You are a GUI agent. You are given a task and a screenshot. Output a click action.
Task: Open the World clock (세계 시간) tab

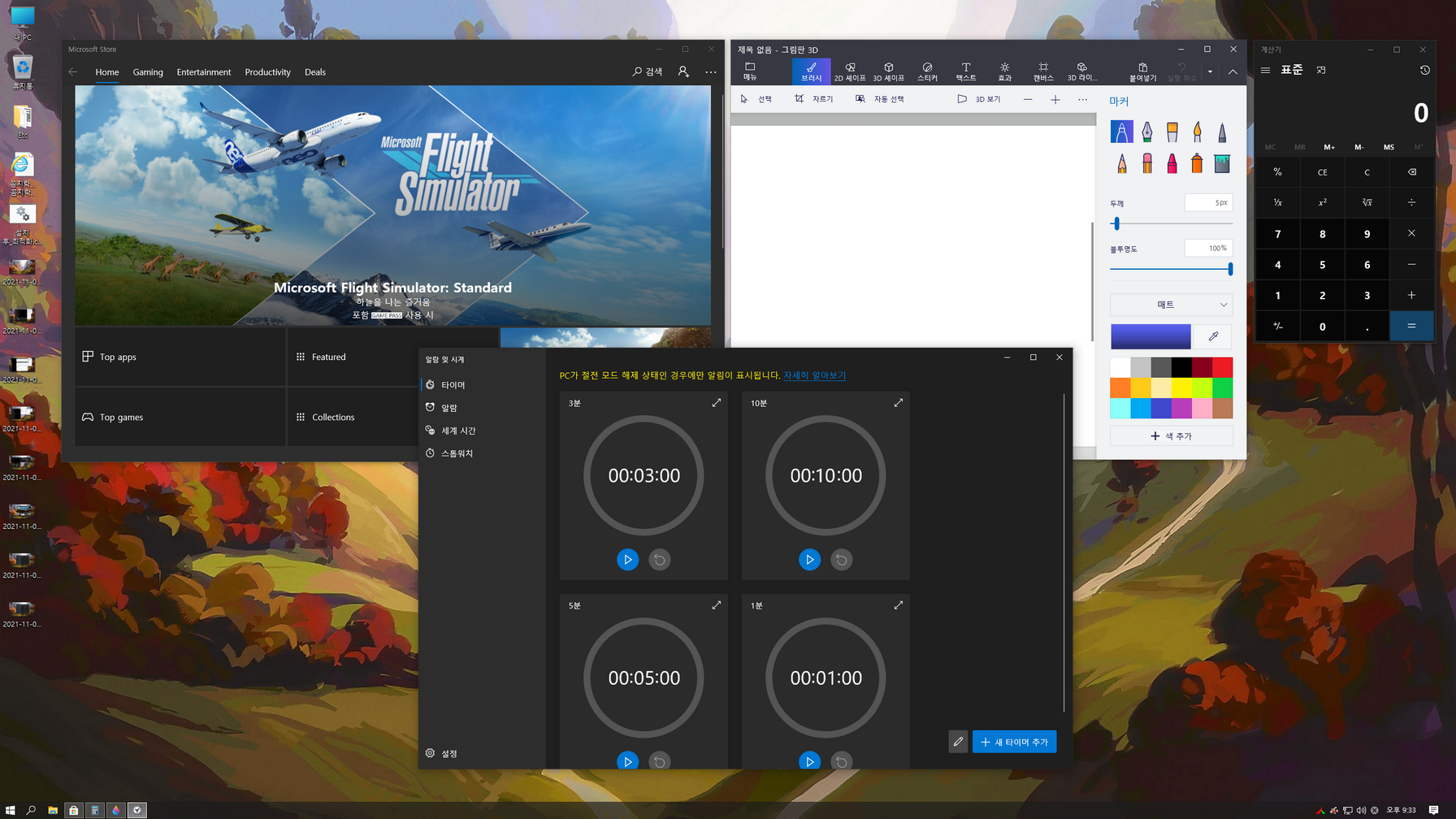click(x=483, y=431)
